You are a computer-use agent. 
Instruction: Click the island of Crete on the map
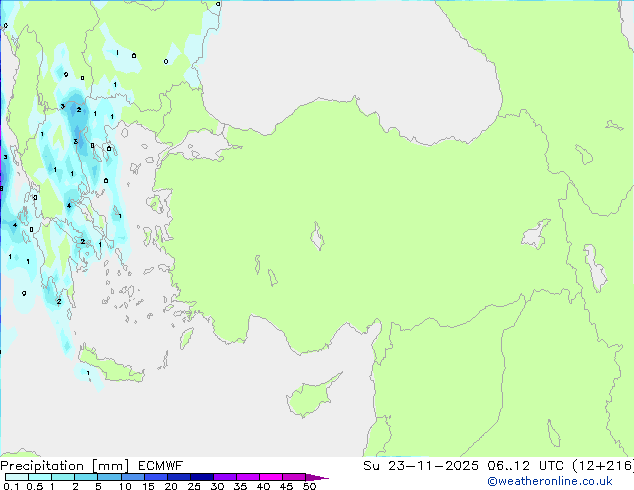coord(110,367)
